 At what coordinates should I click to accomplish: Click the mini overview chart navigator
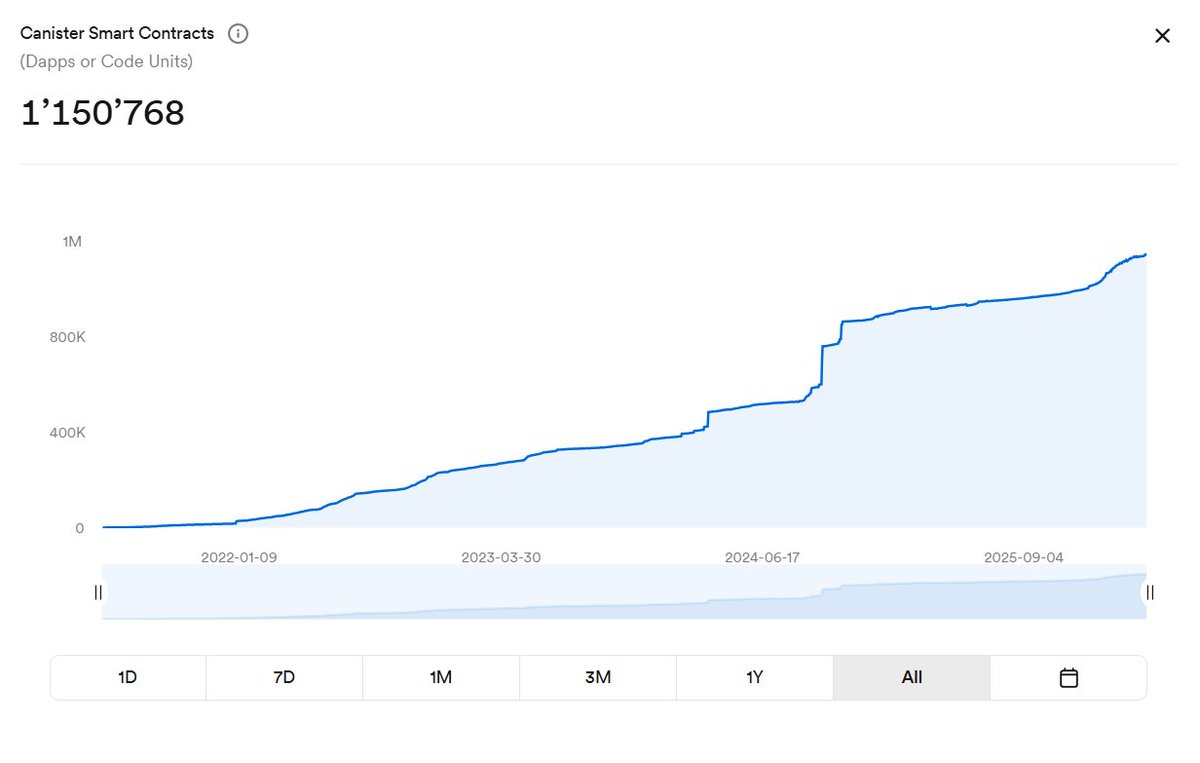tap(624, 592)
